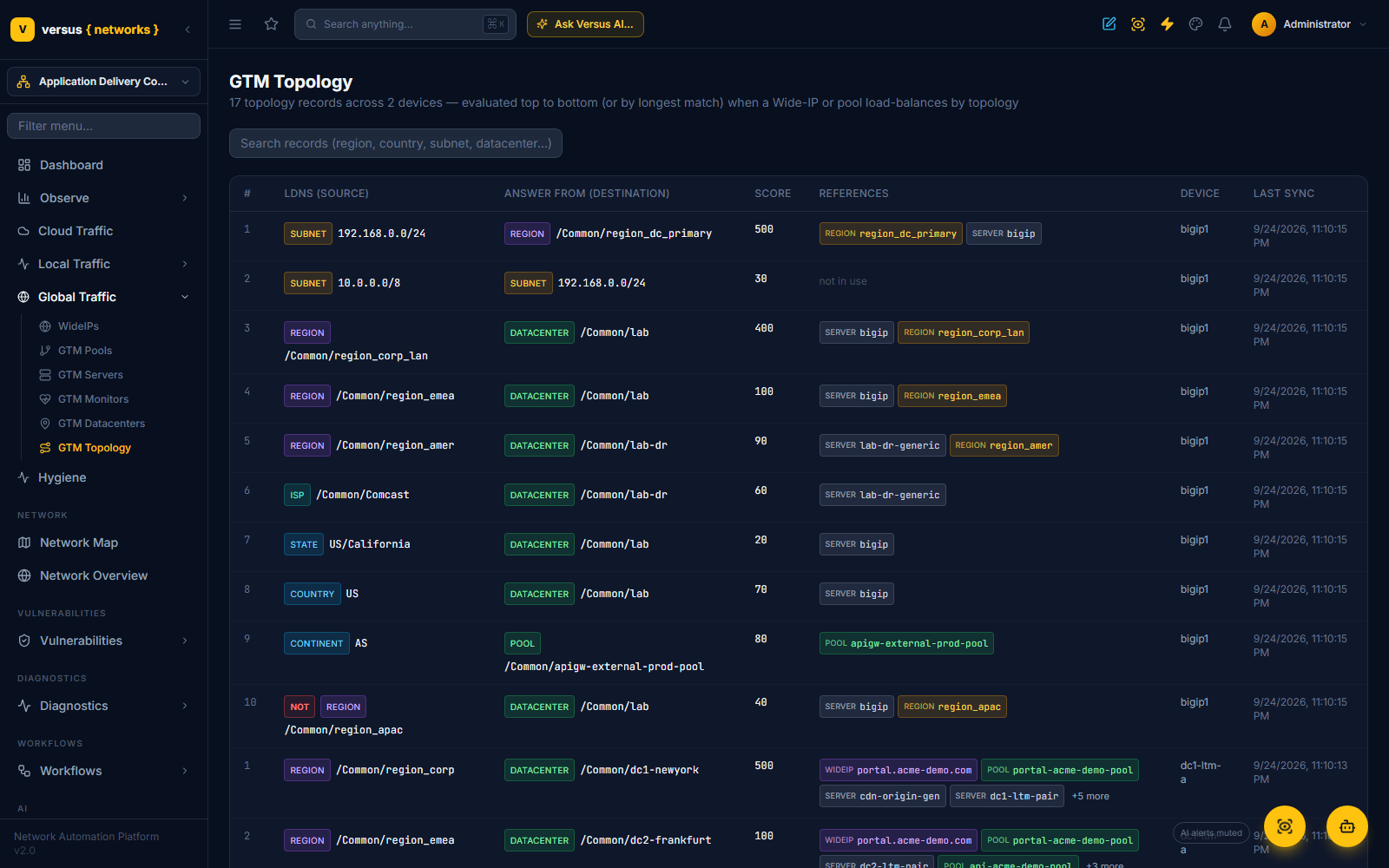Click the POOL apigw-external-prod-pool reference tag
This screenshot has height=868, width=1389.
tap(906, 643)
